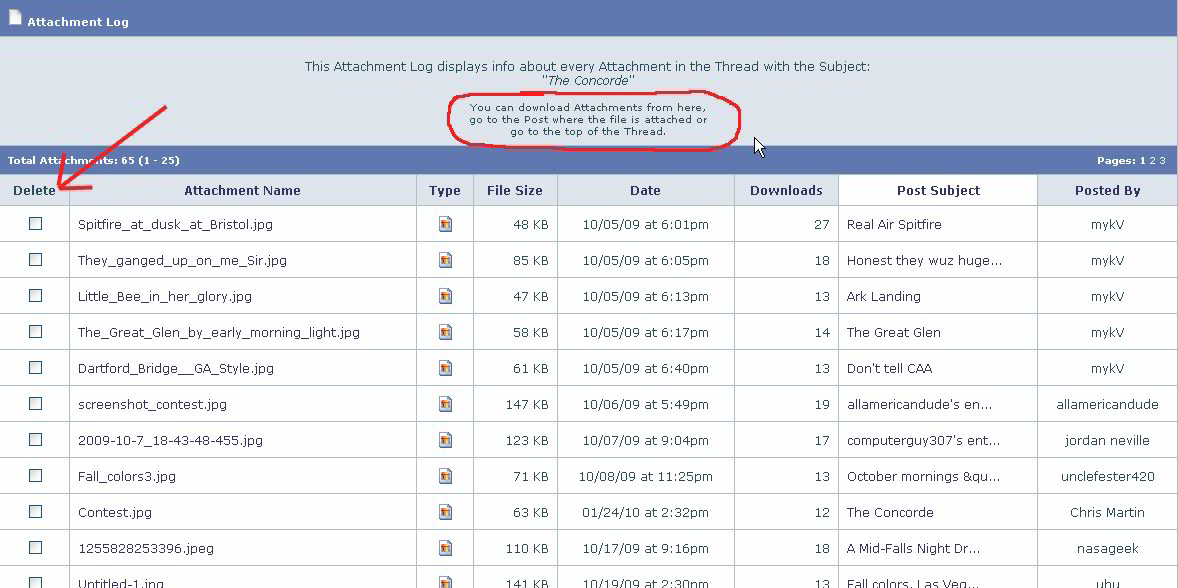The width and height of the screenshot is (1178, 588).
Task: Go to attachments page 2
Action: click(1152, 161)
